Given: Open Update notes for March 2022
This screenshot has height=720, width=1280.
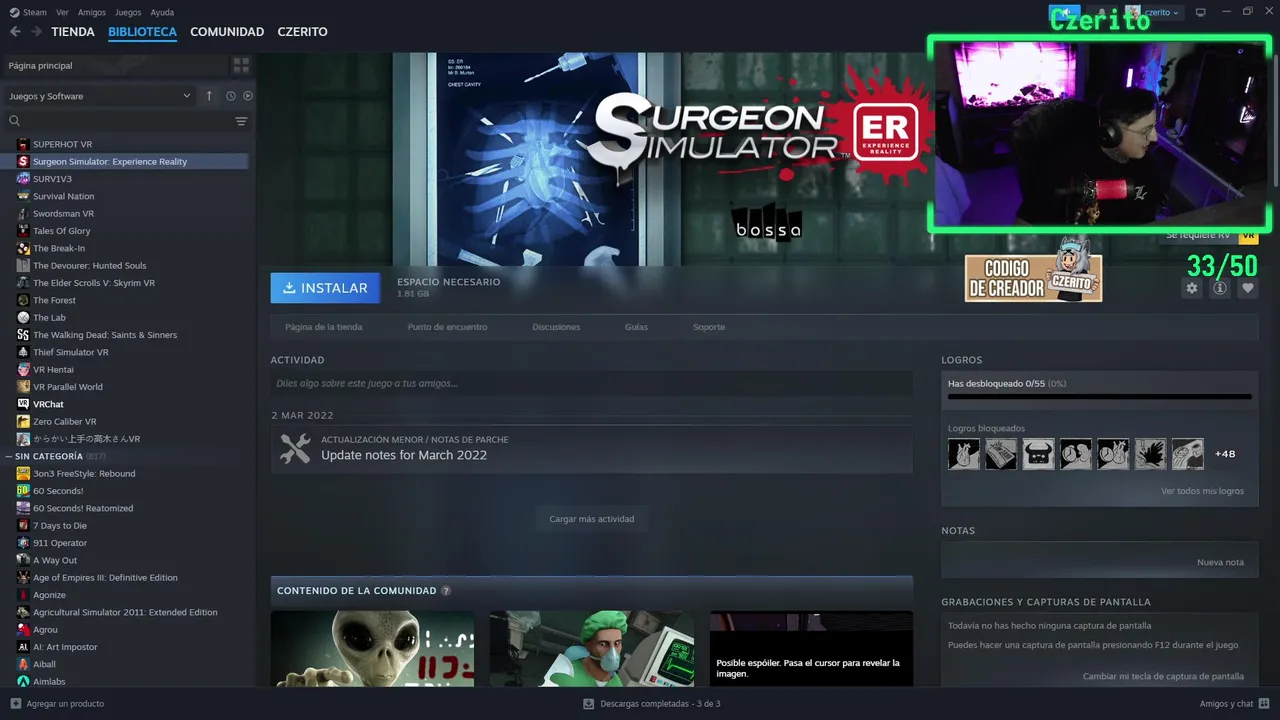Looking at the screenshot, I should (404, 455).
